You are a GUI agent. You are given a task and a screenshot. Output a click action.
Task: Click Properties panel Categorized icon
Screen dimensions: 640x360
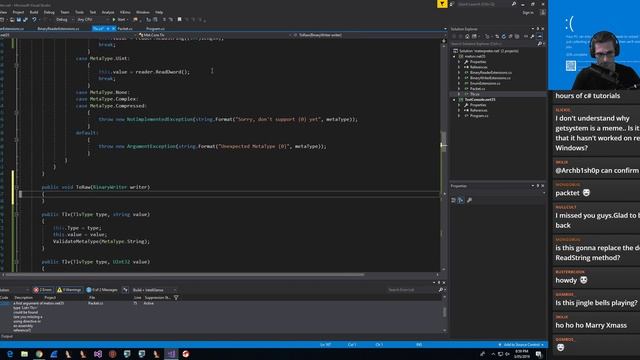click(453, 200)
